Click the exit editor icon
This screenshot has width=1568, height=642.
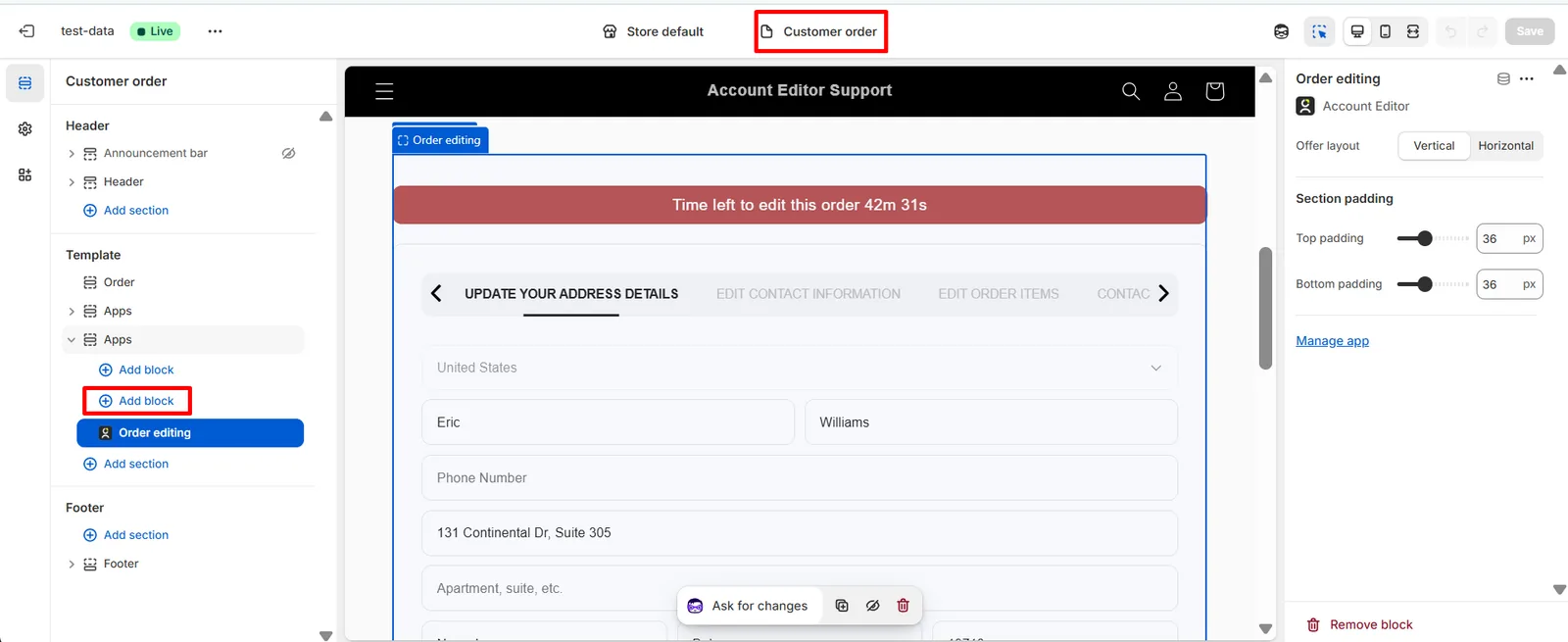[x=27, y=31]
